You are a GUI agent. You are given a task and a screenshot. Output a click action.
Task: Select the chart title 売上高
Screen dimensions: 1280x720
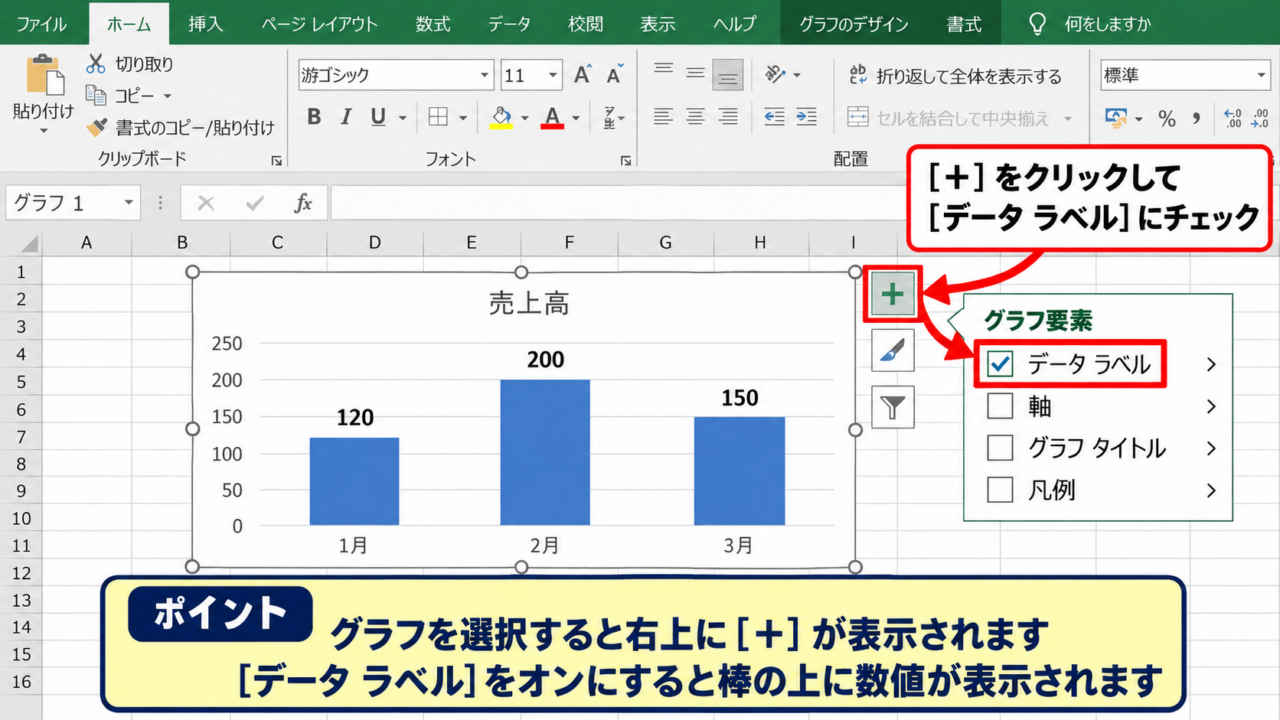pos(529,304)
